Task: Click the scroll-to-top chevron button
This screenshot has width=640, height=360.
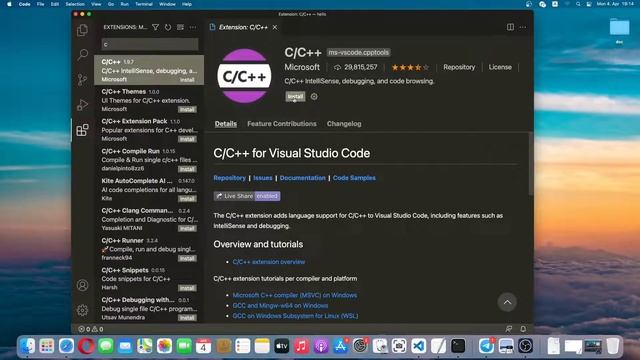Action: (507, 302)
